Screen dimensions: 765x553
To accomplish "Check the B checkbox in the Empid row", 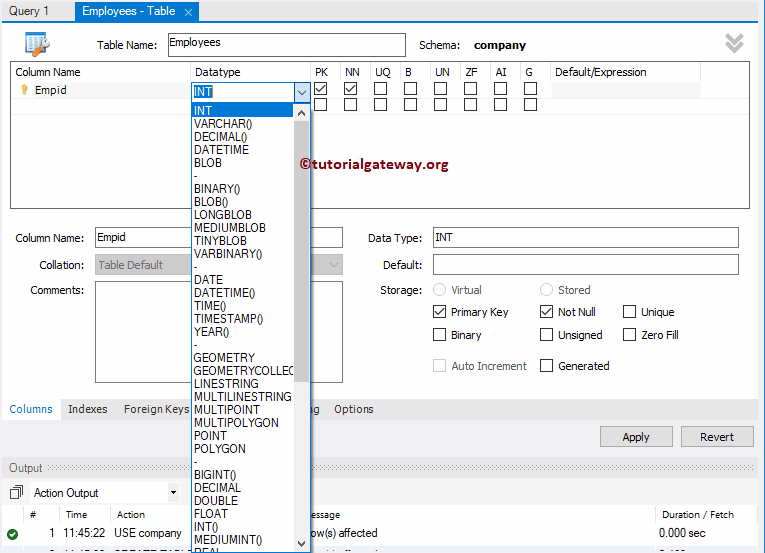I will click(x=410, y=88).
